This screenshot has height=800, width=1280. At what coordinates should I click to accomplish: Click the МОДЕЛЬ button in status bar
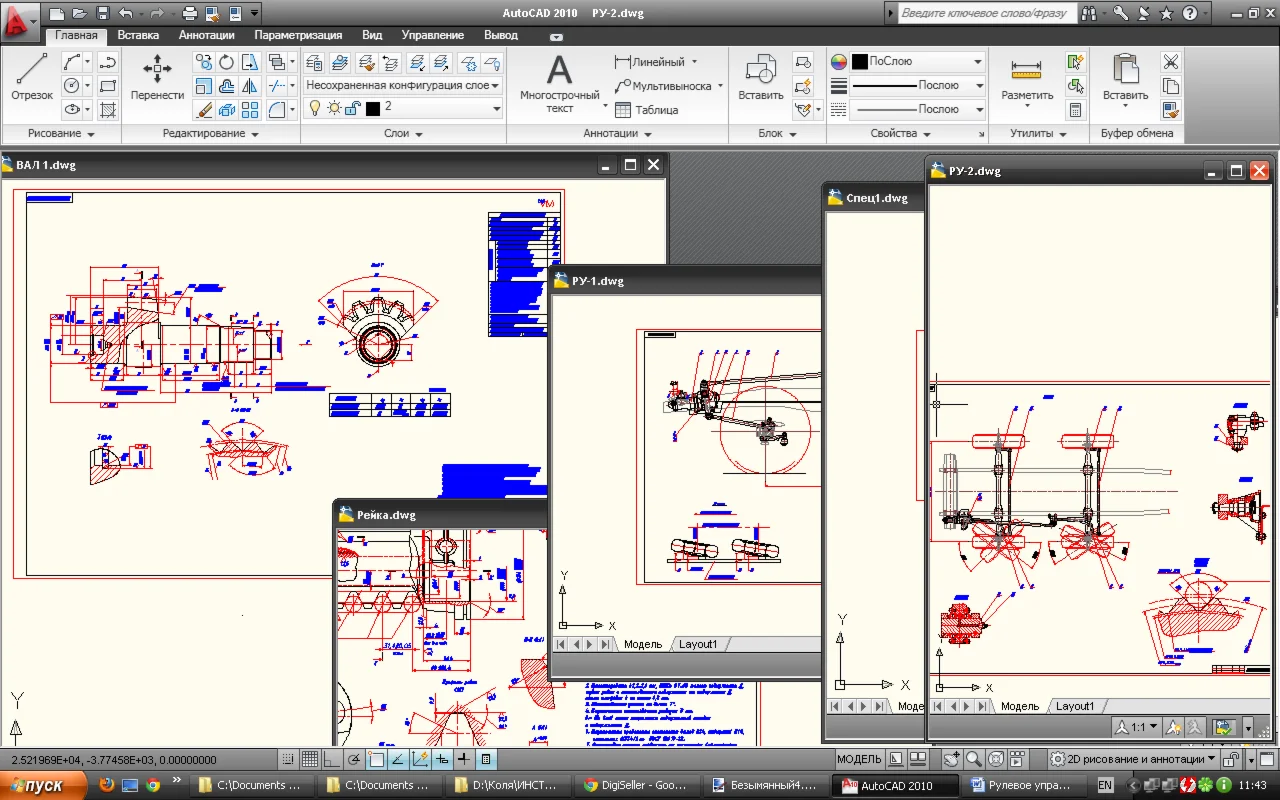pyautogui.click(x=859, y=759)
